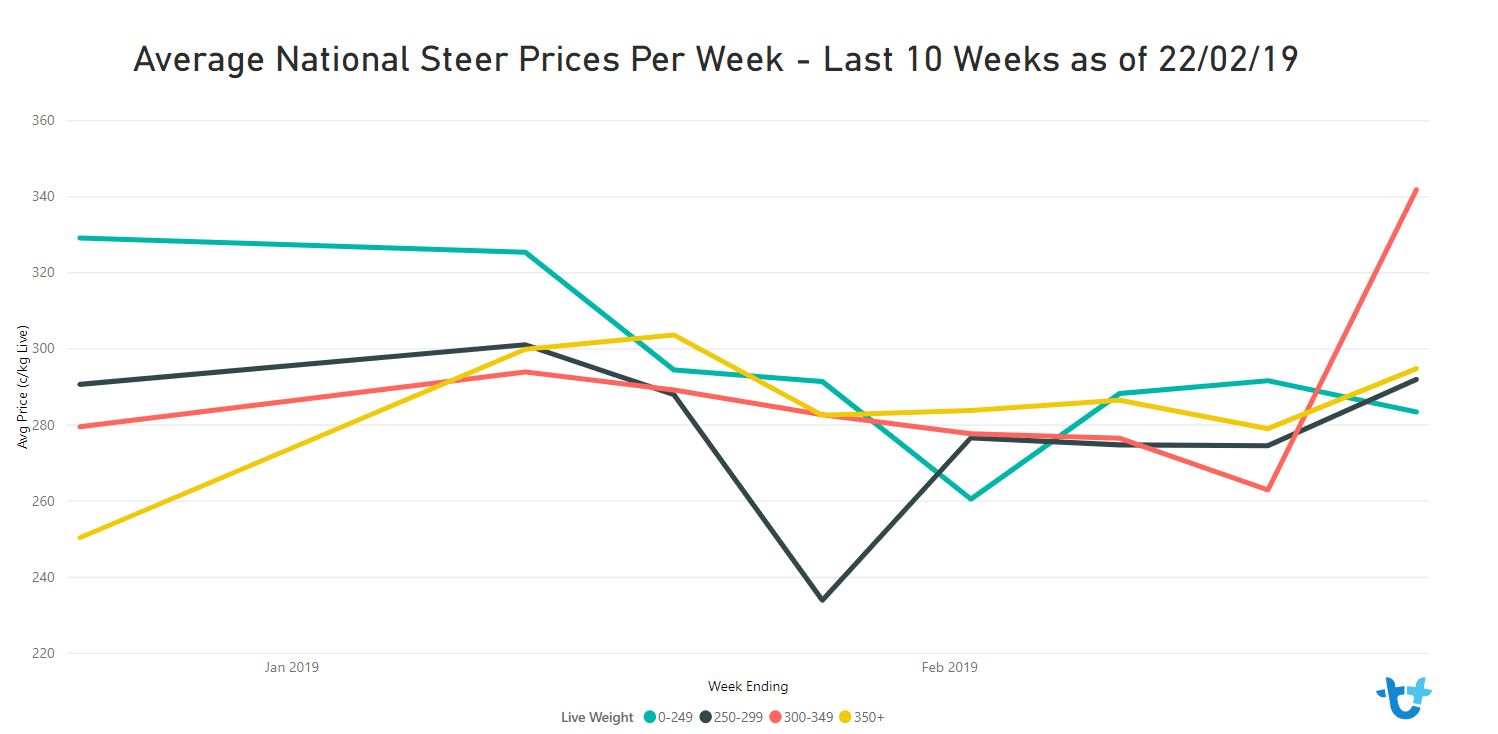The width and height of the screenshot is (1498, 734).
Task: Click the Jan 2019 axis label
Action: tap(292, 667)
